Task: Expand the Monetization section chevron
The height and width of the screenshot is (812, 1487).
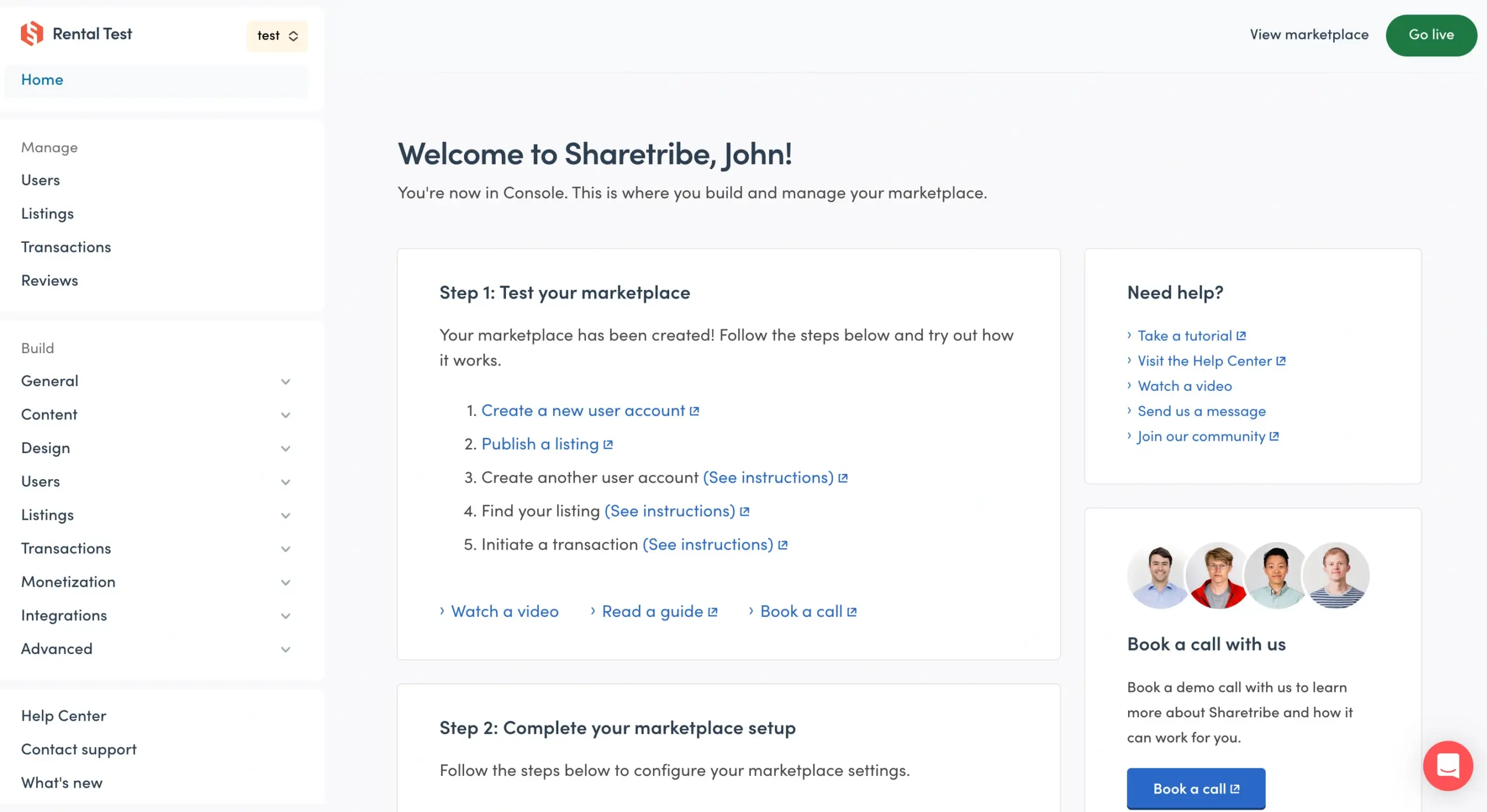Action: (285, 582)
